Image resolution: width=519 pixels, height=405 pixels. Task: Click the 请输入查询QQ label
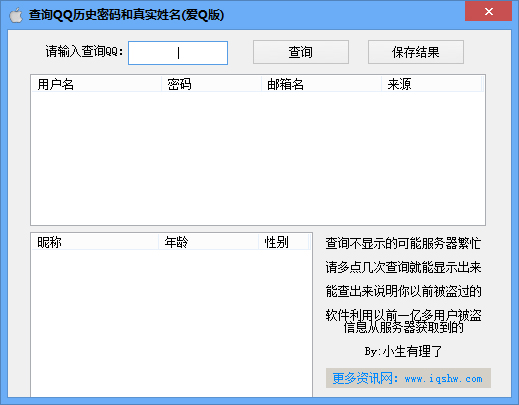click(x=84, y=52)
